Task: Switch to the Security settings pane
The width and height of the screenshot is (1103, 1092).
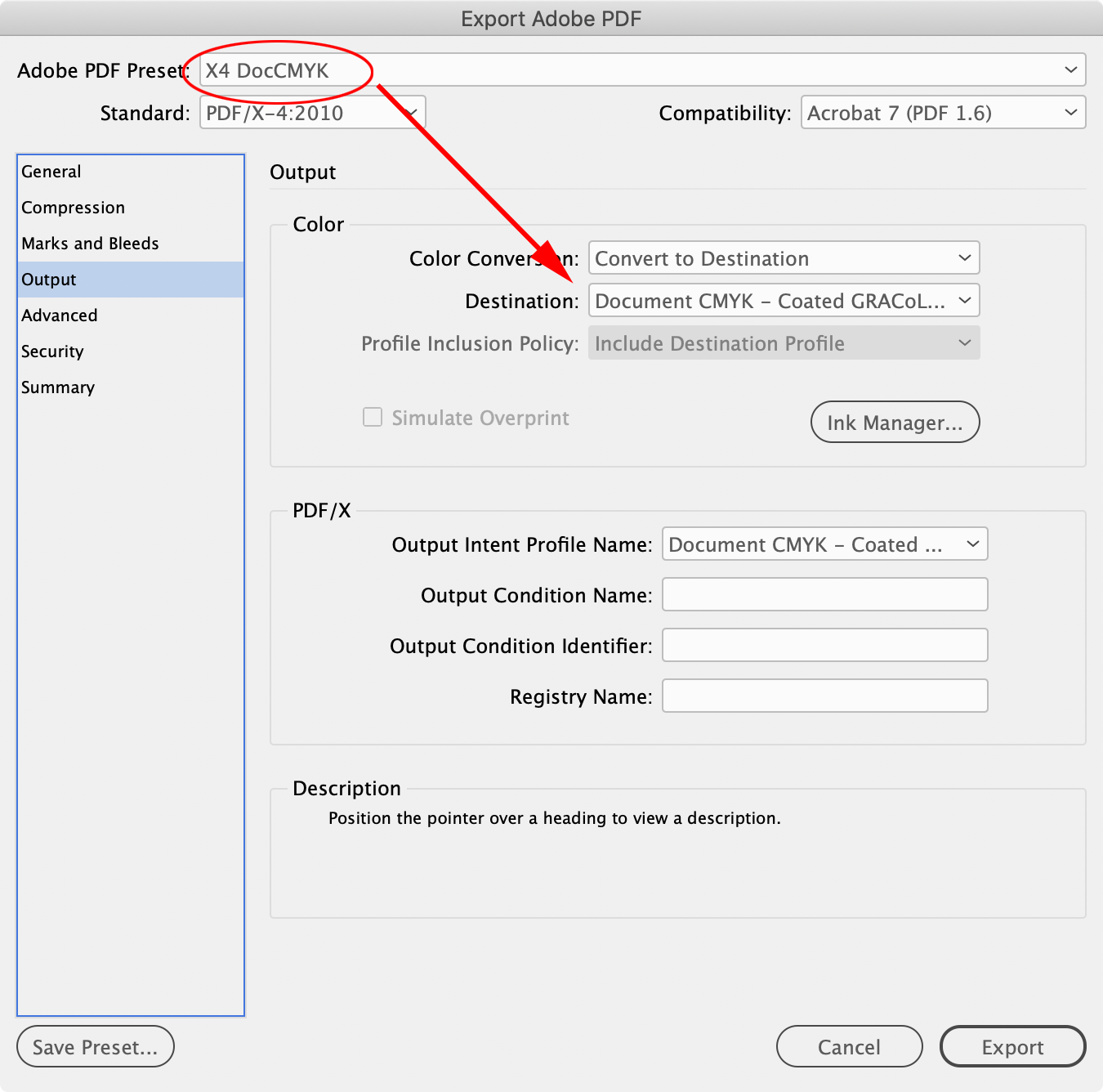Action: click(x=52, y=351)
